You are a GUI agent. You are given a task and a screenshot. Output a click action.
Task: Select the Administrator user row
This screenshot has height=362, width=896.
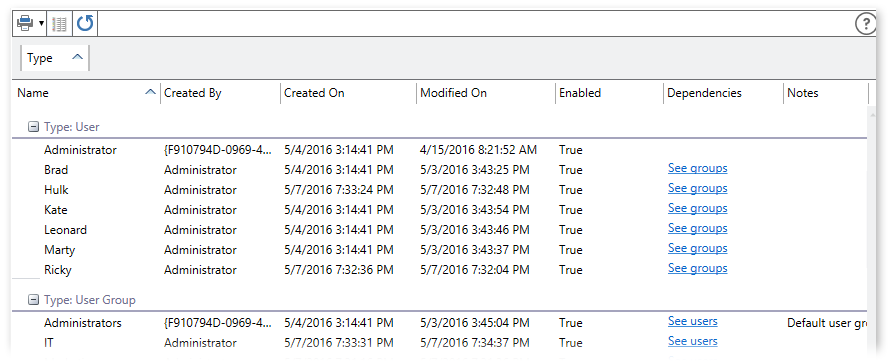(x=440, y=150)
